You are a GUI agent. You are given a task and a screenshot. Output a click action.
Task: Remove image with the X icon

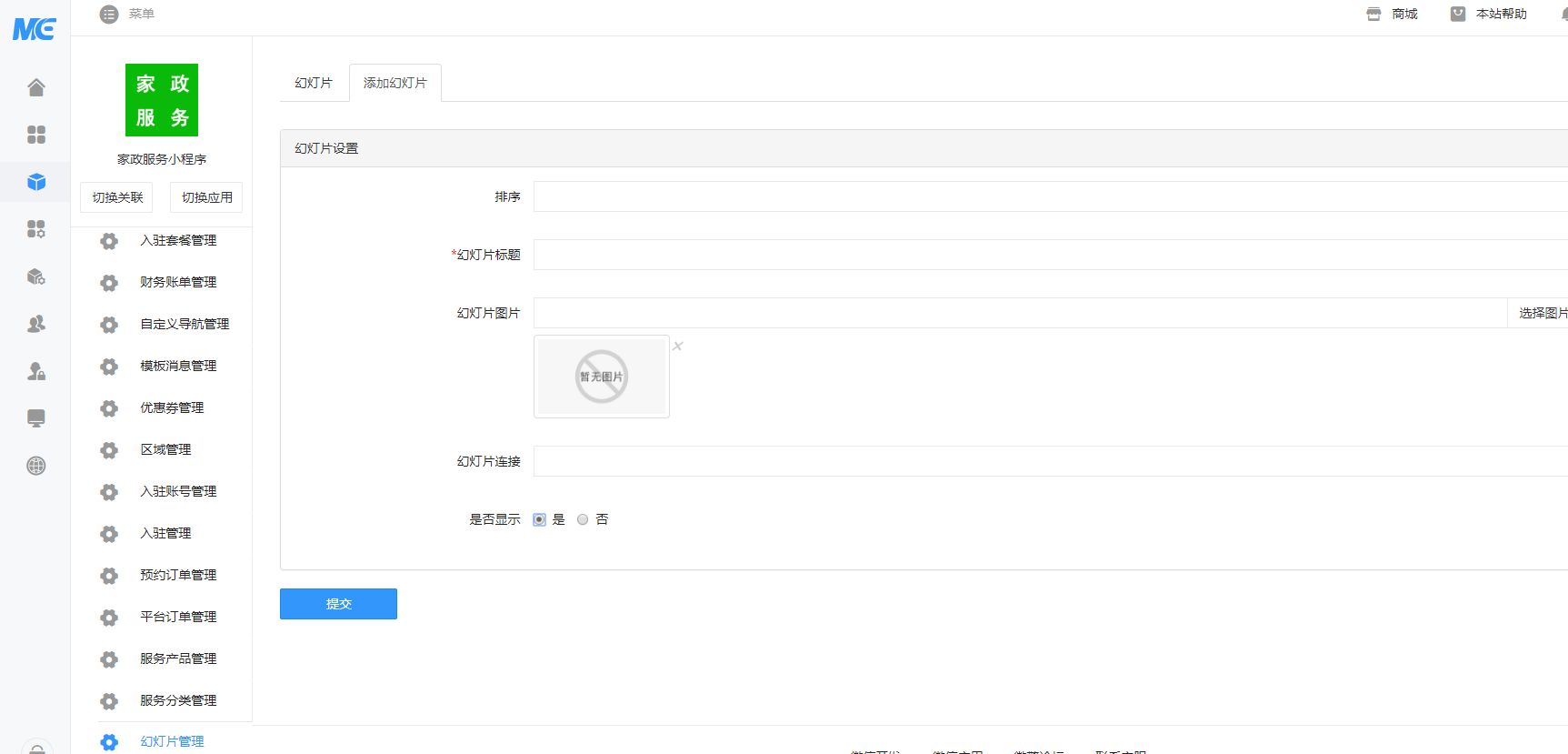coord(678,346)
